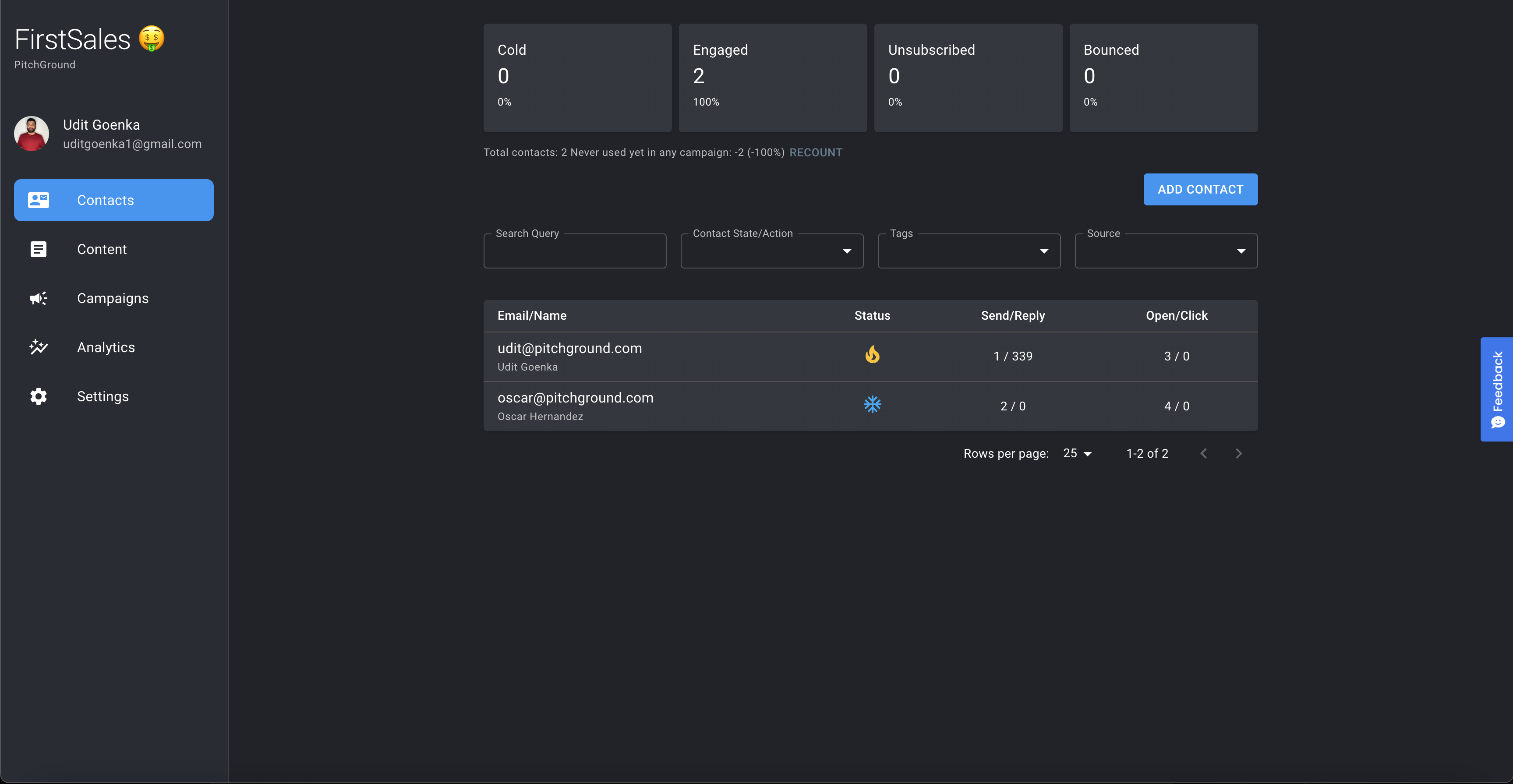Screen dimensions: 1513x784
Task: Click the snowflake status icon for oscar@pitchground.com
Action: (872, 404)
